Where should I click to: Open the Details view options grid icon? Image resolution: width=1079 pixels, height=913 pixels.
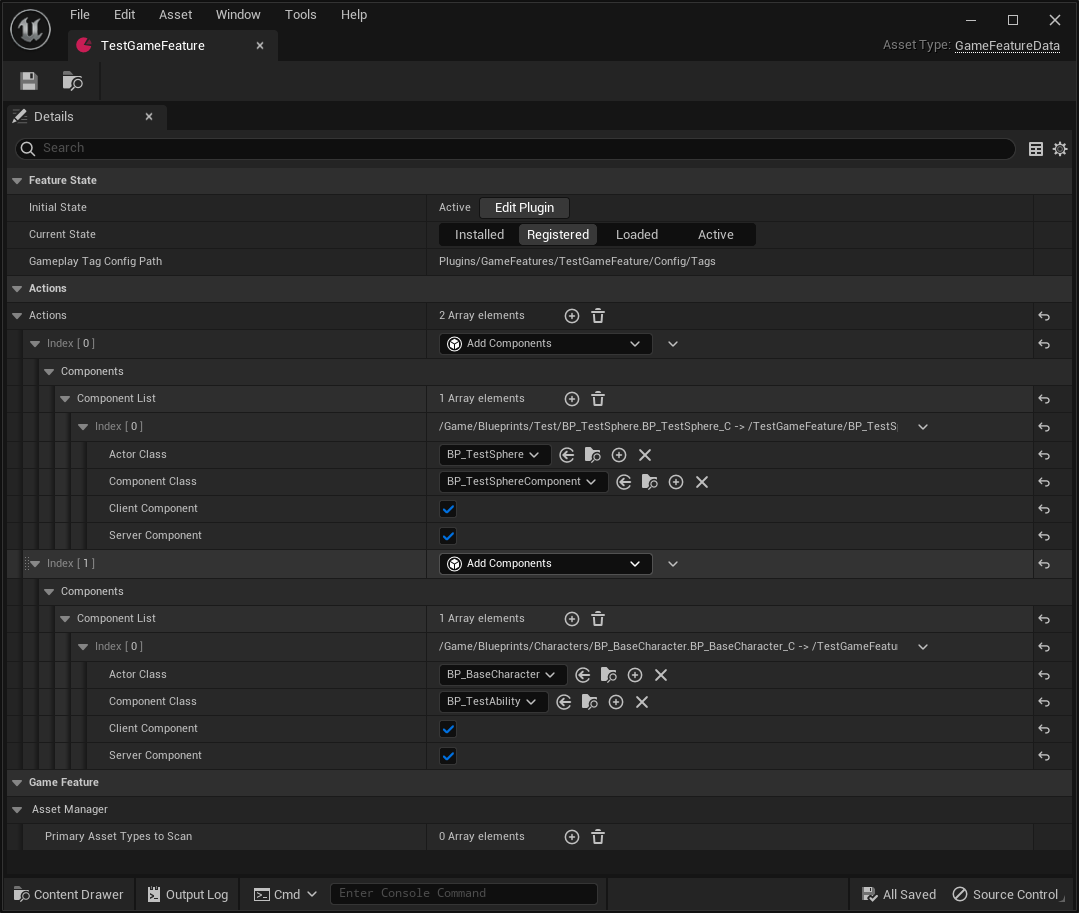coord(1036,149)
